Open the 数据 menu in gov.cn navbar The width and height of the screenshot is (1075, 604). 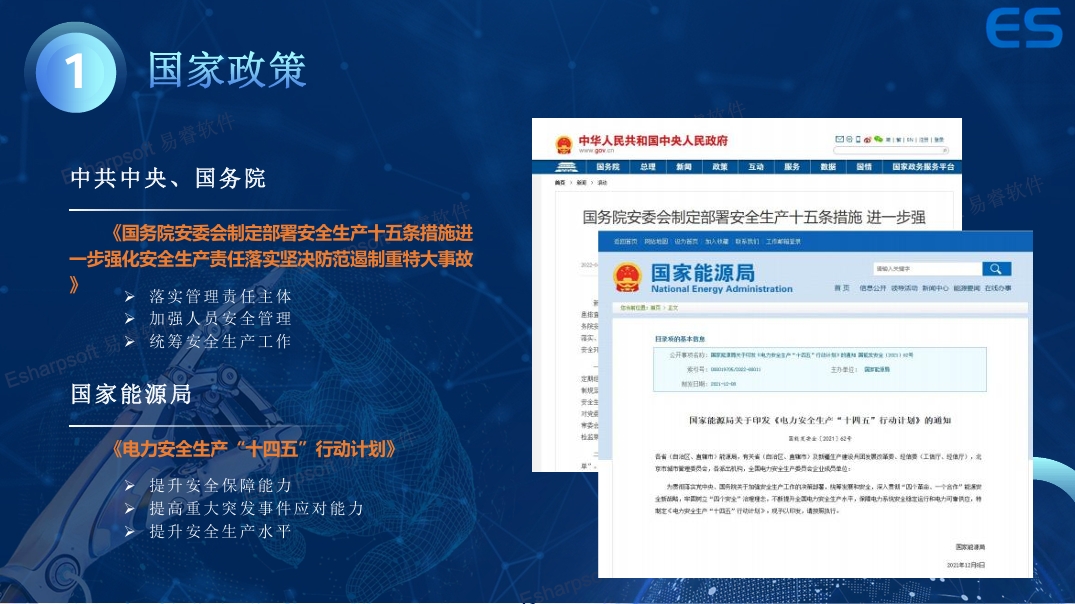tap(828, 166)
